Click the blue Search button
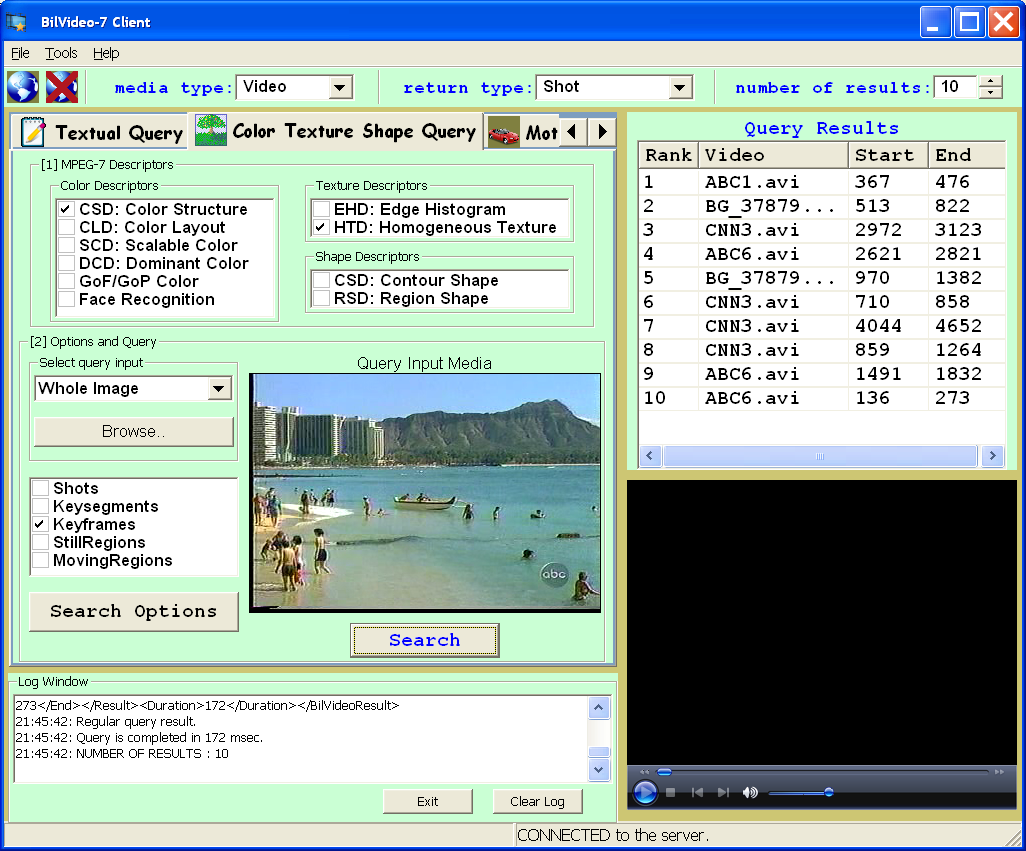 point(424,640)
